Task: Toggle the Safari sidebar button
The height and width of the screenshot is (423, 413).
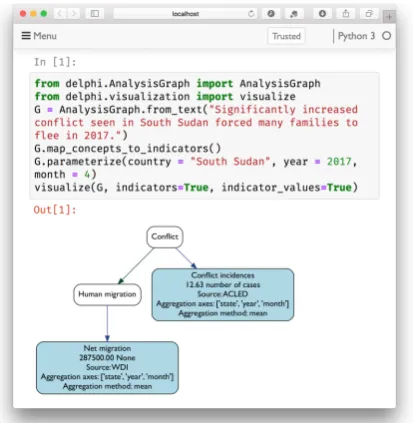Action: (x=95, y=14)
